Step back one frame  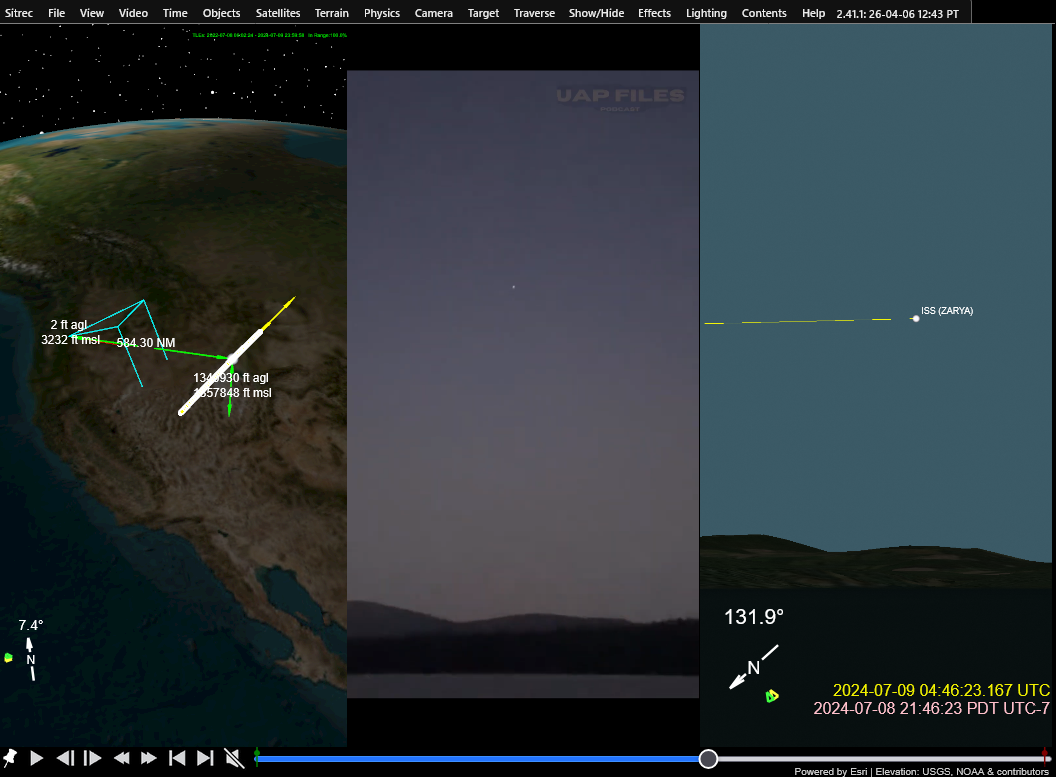65,758
